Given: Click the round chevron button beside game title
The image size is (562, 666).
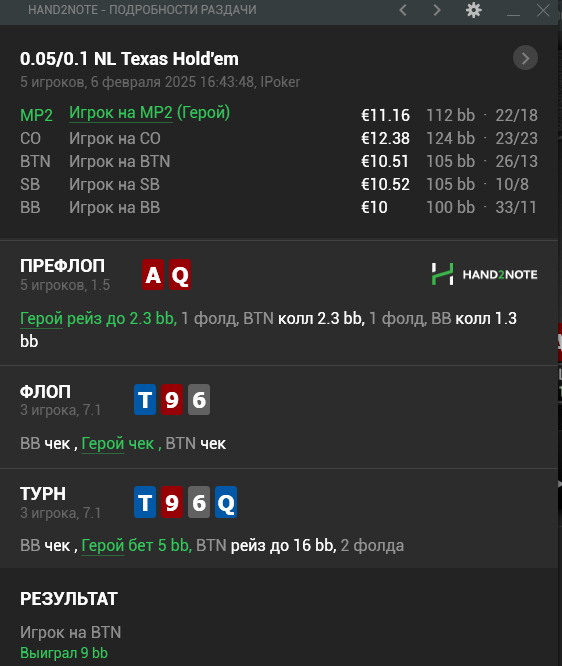Looking at the screenshot, I should 525,58.
